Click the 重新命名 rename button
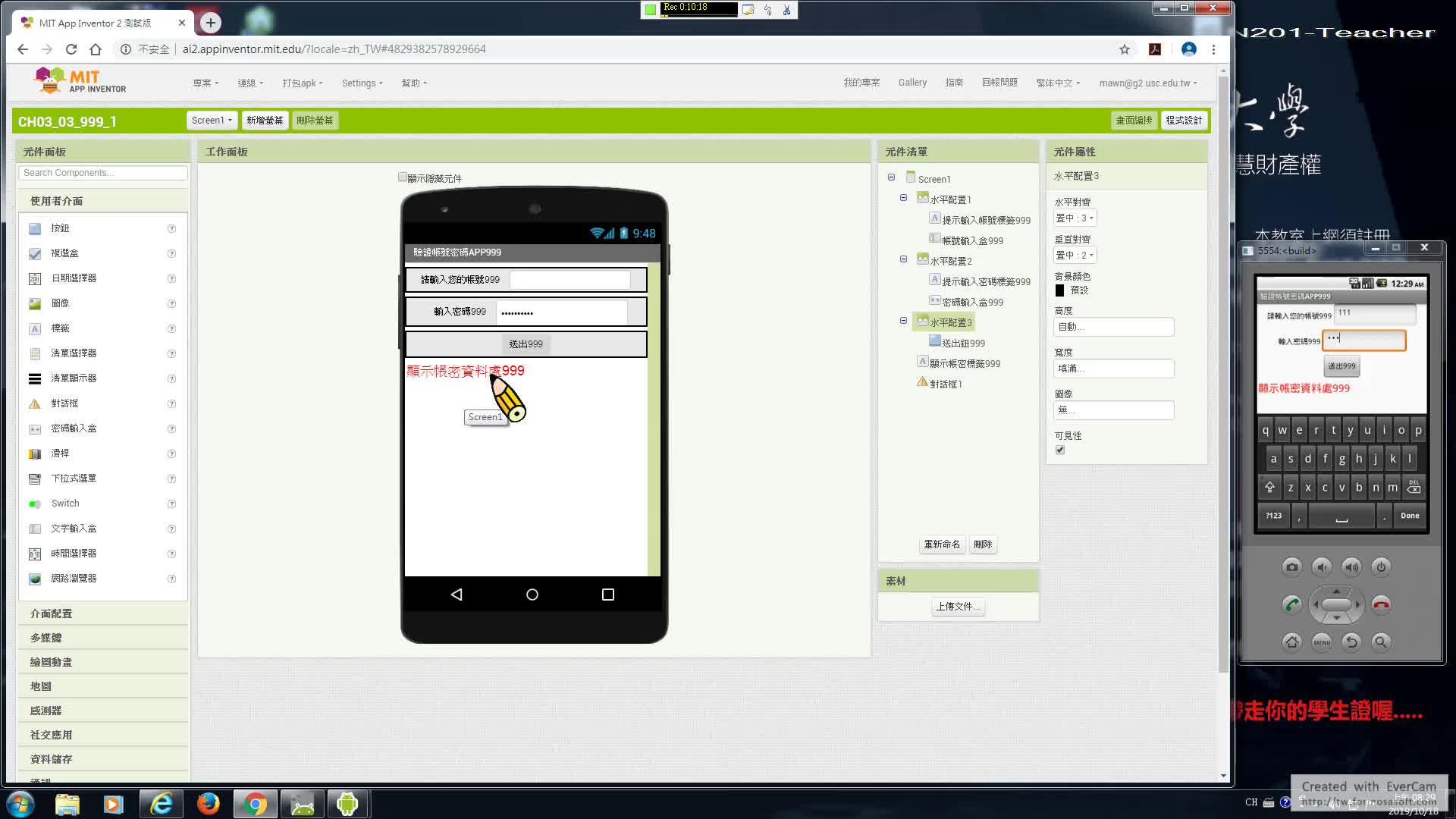The height and width of the screenshot is (819, 1456). (x=942, y=544)
